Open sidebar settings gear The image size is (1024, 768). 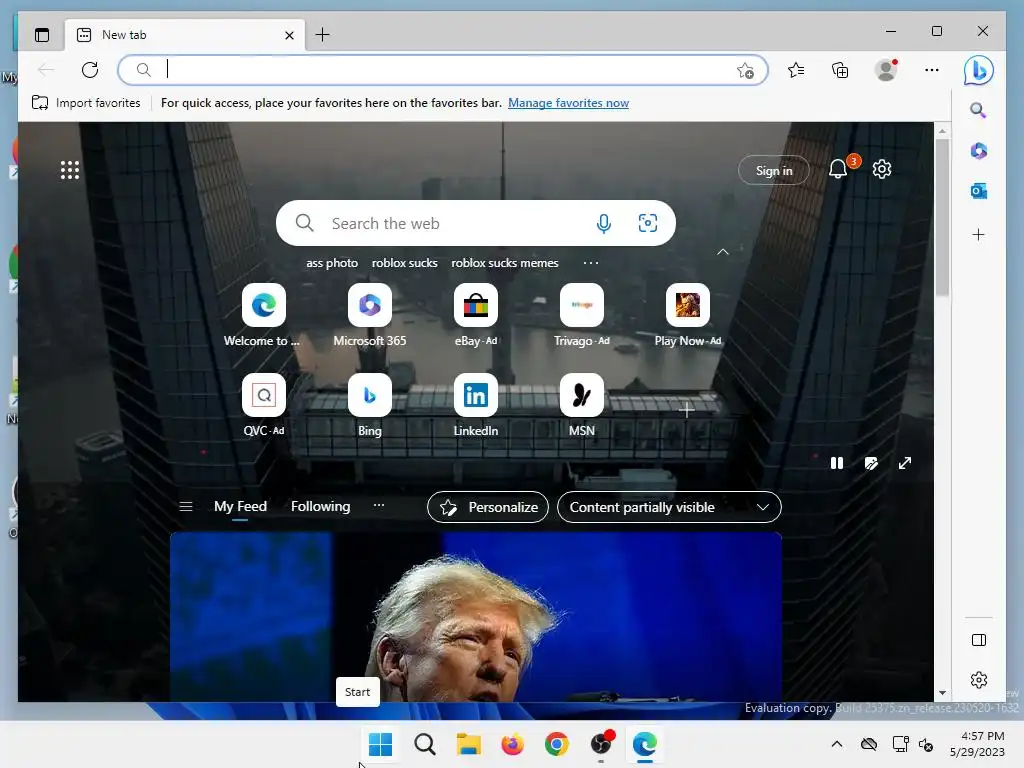979,680
